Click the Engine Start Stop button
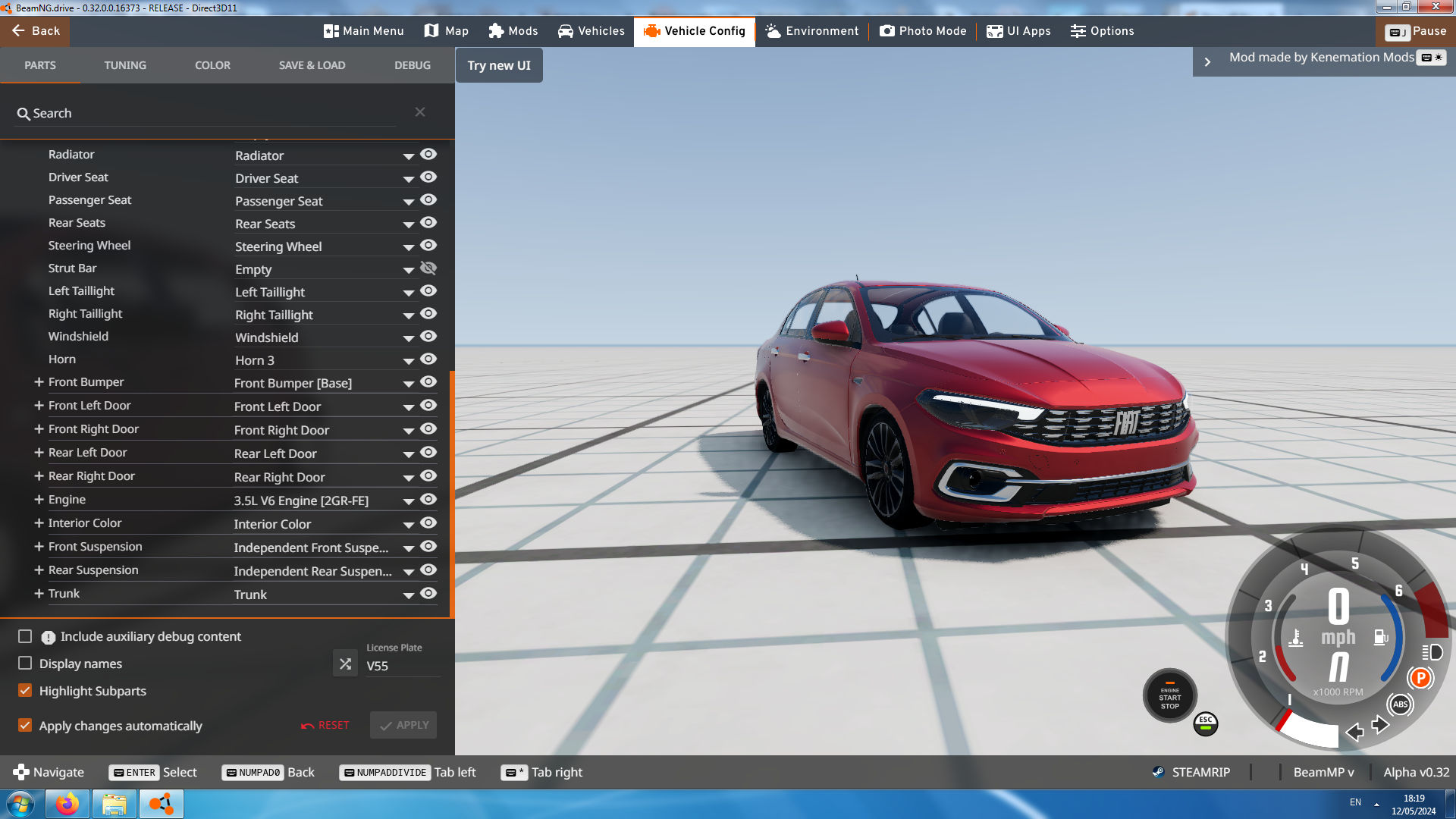1456x819 pixels. [1170, 695]
